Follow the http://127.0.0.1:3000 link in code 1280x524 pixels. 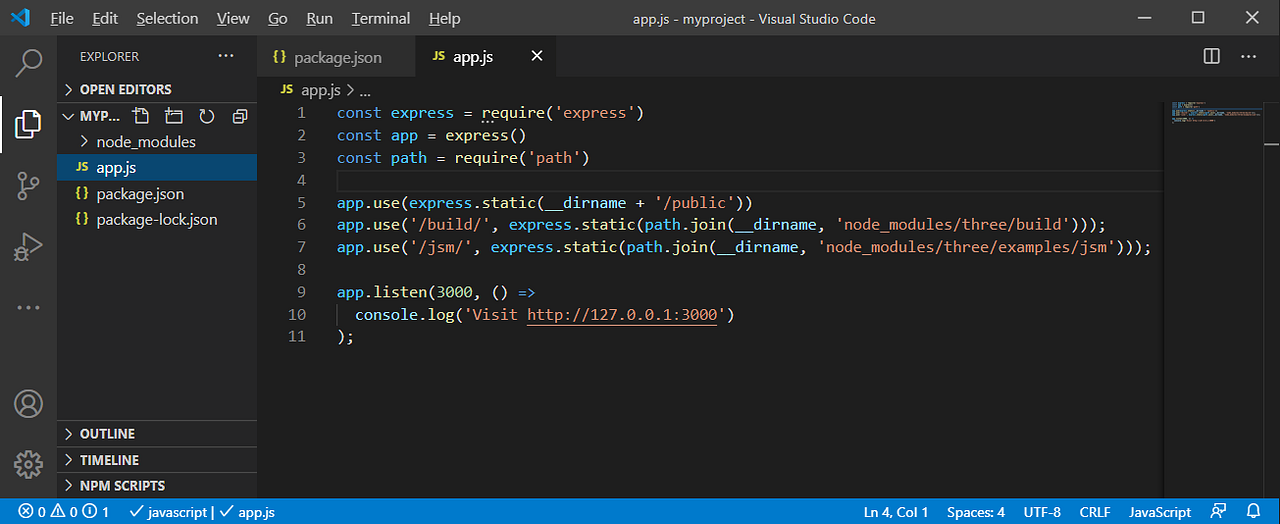coord(622,315)
